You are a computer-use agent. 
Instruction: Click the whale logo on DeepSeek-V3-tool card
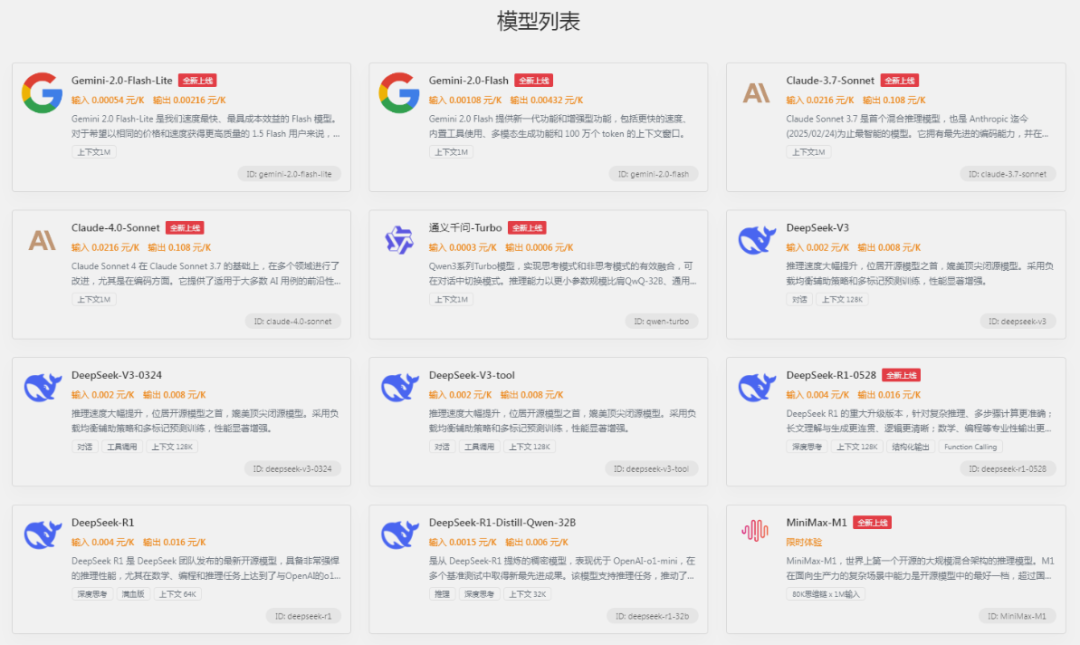click(399, 387)
